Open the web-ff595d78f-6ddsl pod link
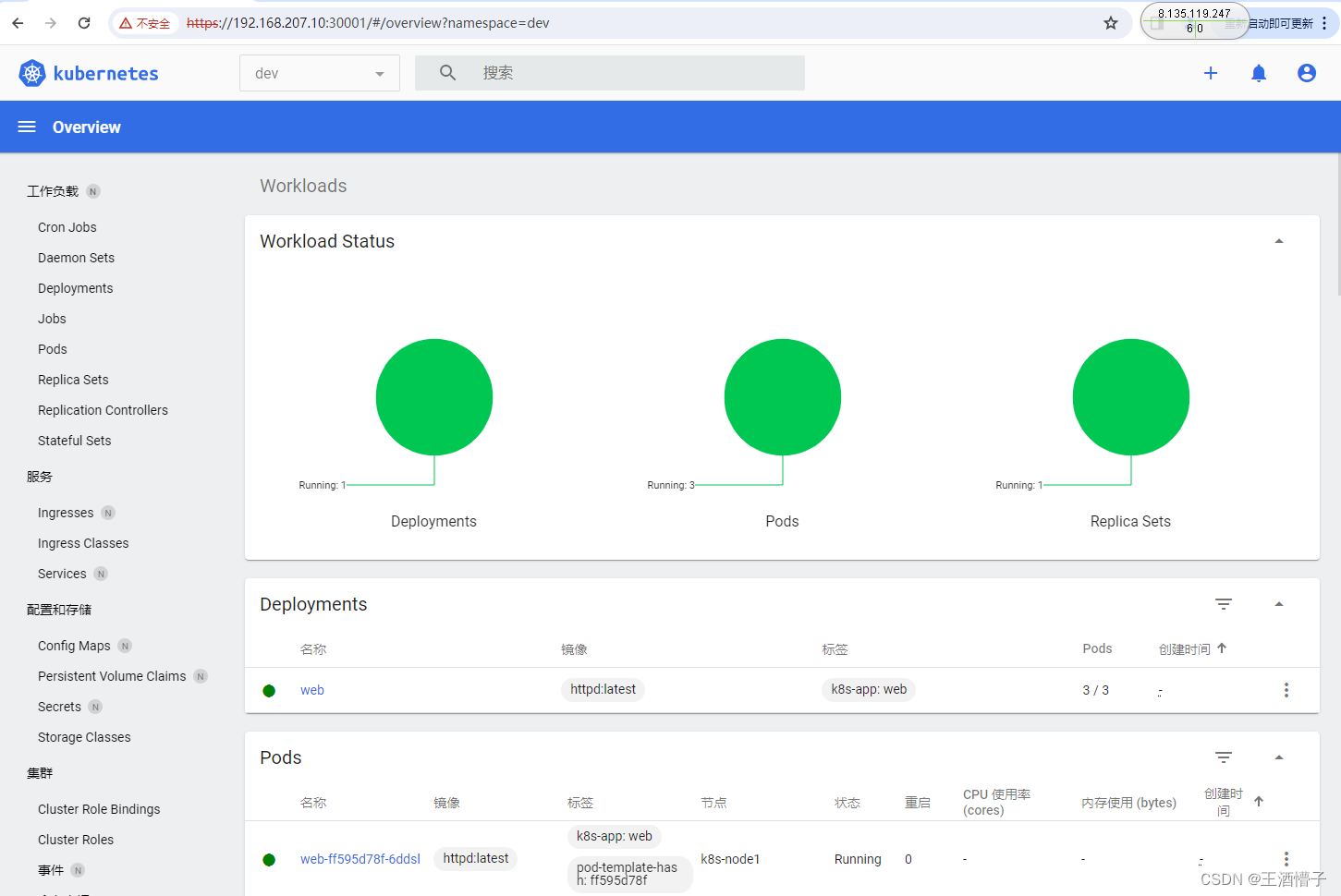Screen dimensions: 1341x896 pos(360,859)
